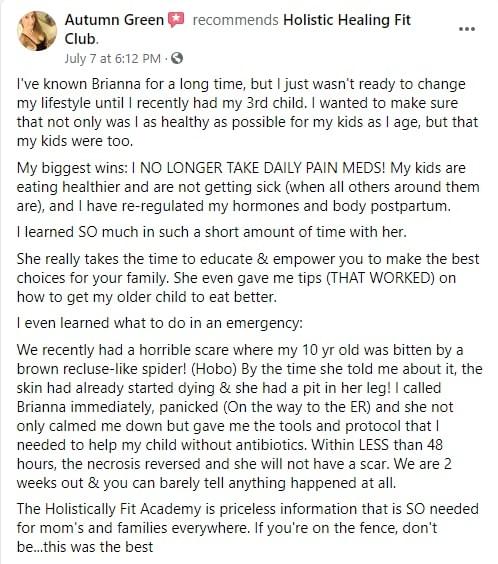
Task: Click the final line 'be...this was the best'
Action: [85, 547]
